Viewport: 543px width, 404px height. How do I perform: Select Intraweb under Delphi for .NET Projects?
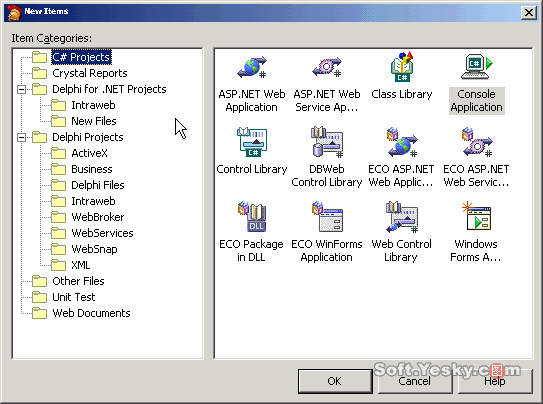tap(93, 105)
